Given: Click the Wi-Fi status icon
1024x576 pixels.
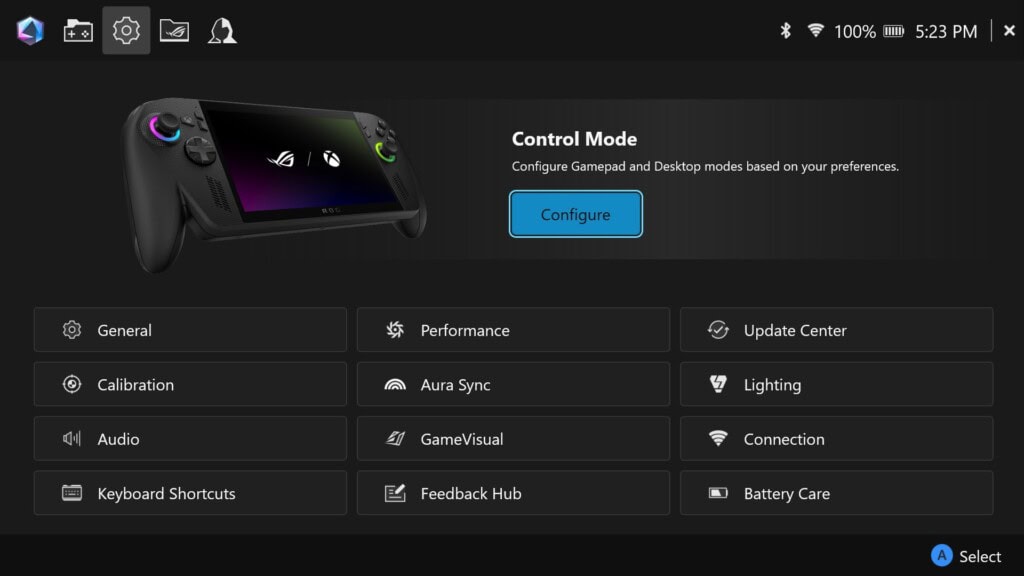Looking at the screenshot, I should point(815,30).
